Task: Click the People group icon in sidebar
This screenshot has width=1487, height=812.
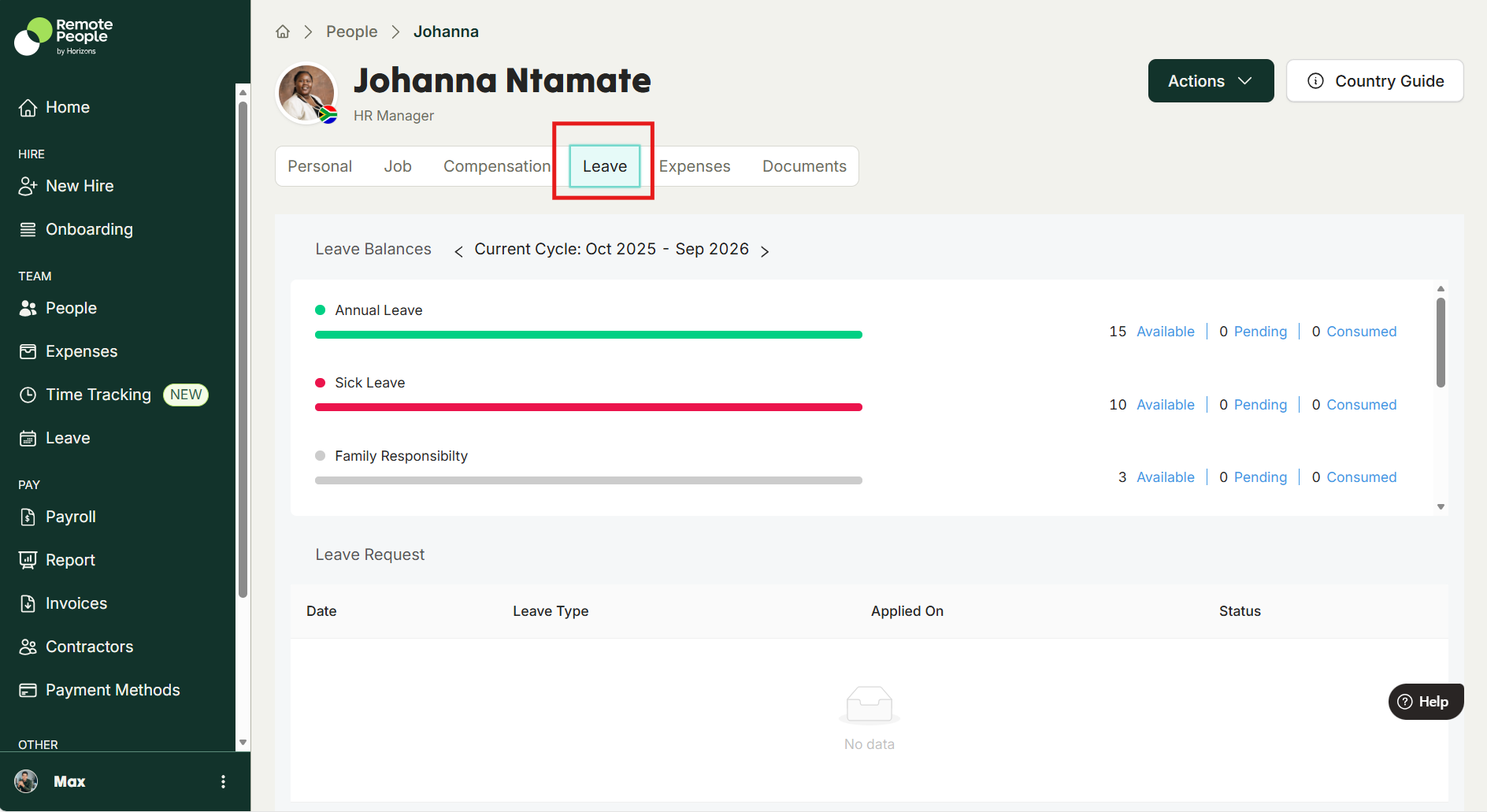Action: click(28, 309)
